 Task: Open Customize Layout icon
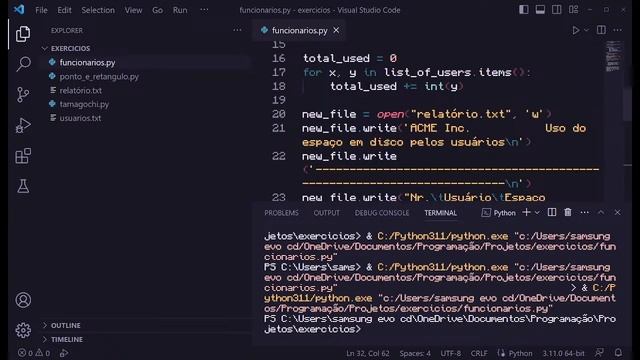573,10
